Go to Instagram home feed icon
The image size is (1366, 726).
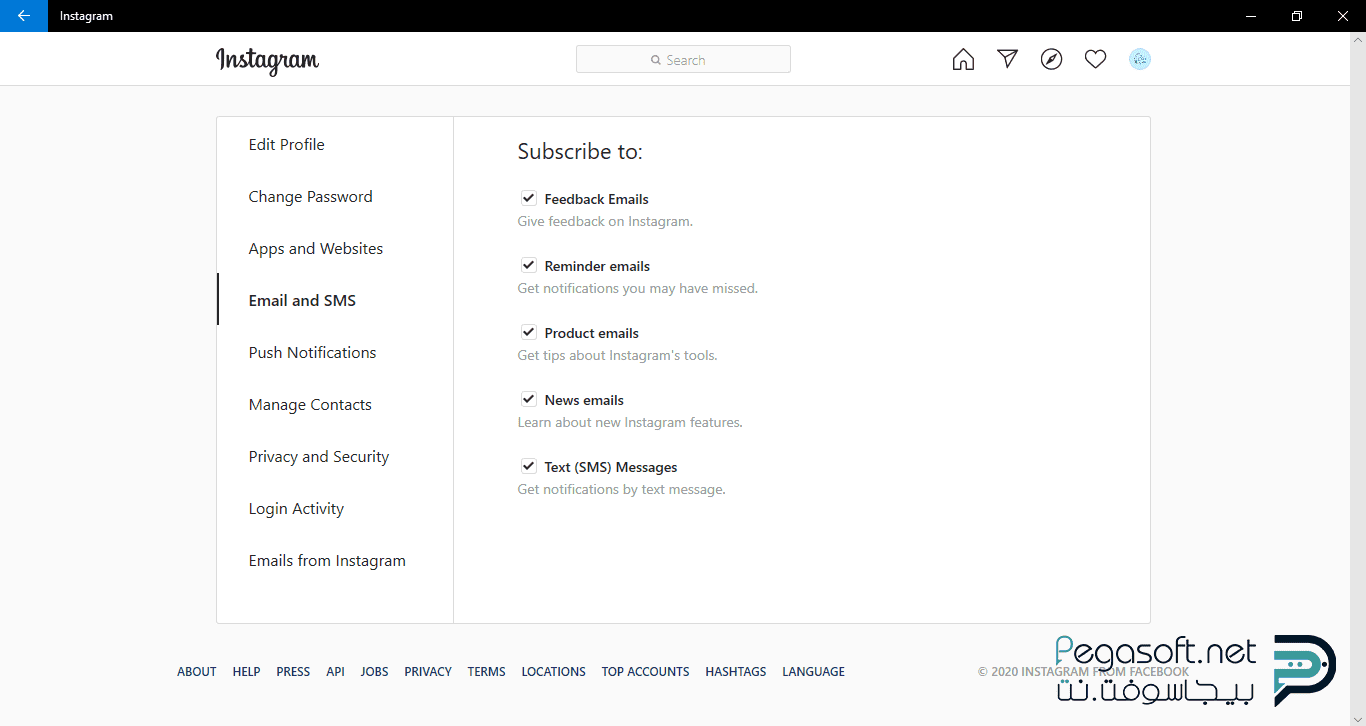[963, 60]
